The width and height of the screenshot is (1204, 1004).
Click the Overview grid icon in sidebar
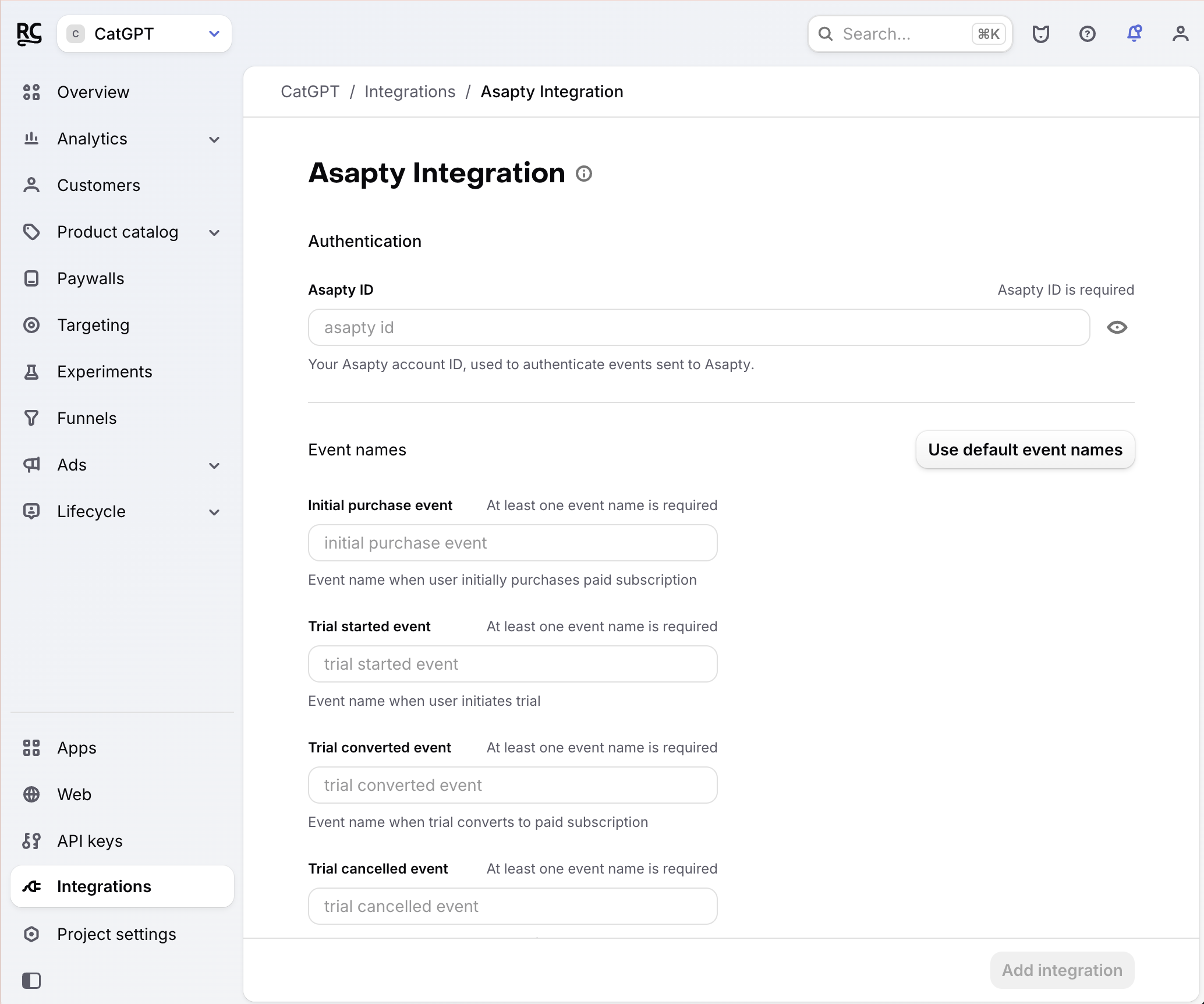[31, 92]
